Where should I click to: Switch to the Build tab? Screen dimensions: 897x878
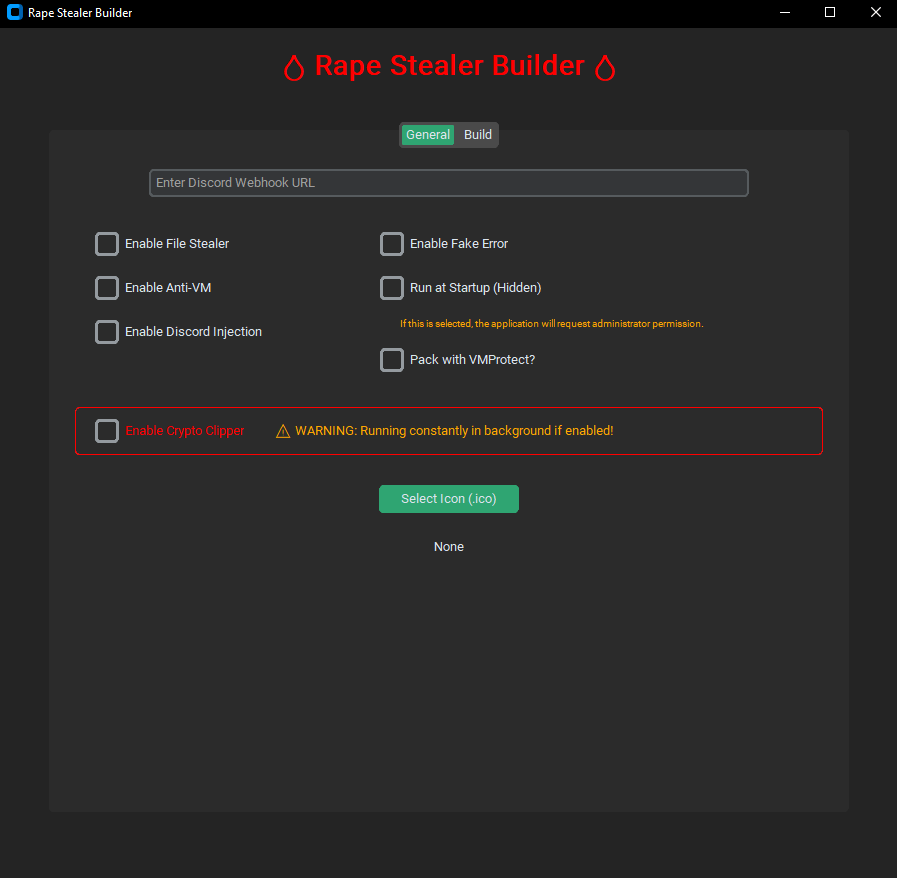478,135
